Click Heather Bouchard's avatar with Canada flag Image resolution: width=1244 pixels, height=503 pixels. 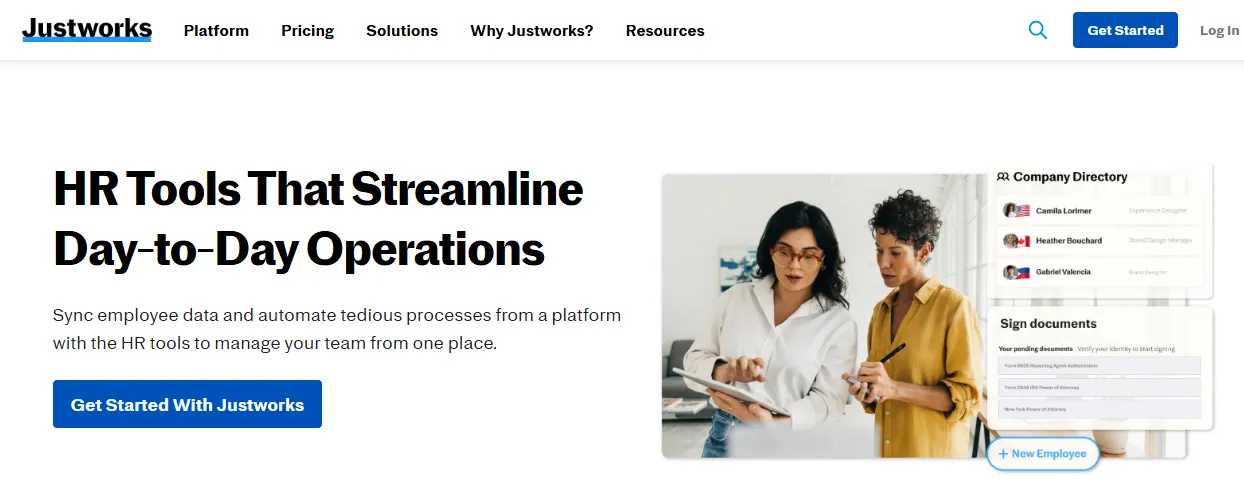[1017, 241]
